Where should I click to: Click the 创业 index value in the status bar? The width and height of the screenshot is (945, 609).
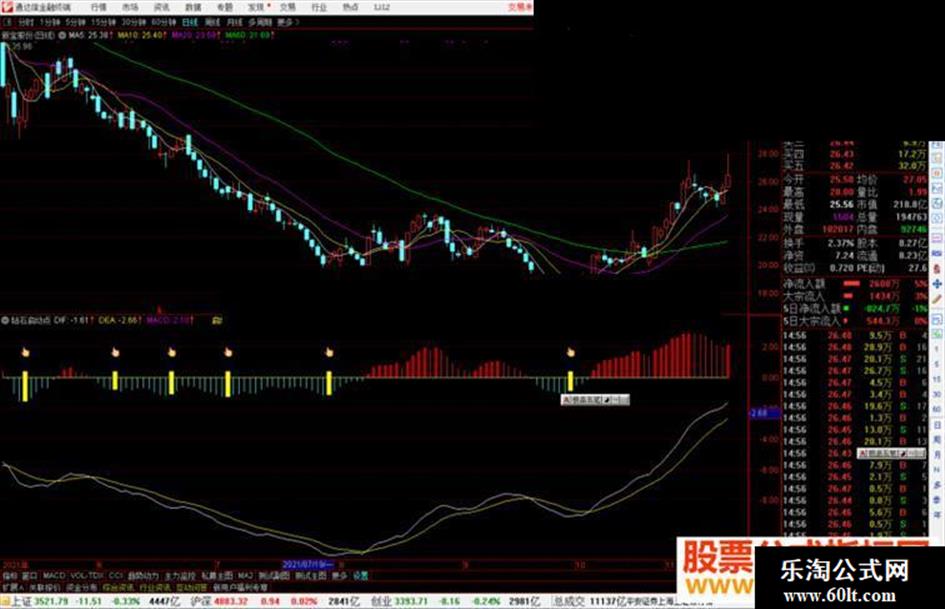click(x=412, y=602)
